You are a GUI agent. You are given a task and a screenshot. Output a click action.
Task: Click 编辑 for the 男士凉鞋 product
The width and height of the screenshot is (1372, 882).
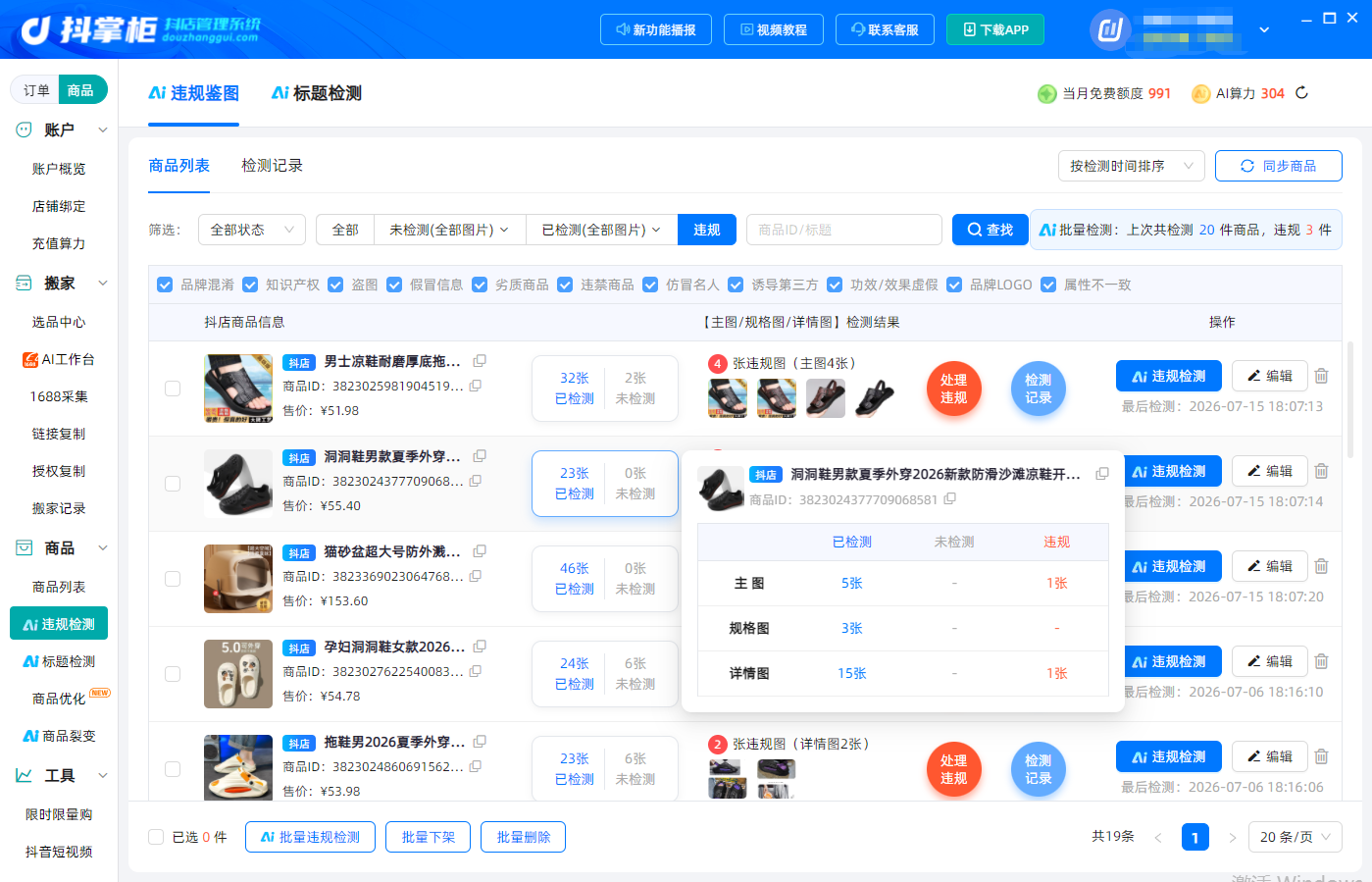click(1270, 376)
